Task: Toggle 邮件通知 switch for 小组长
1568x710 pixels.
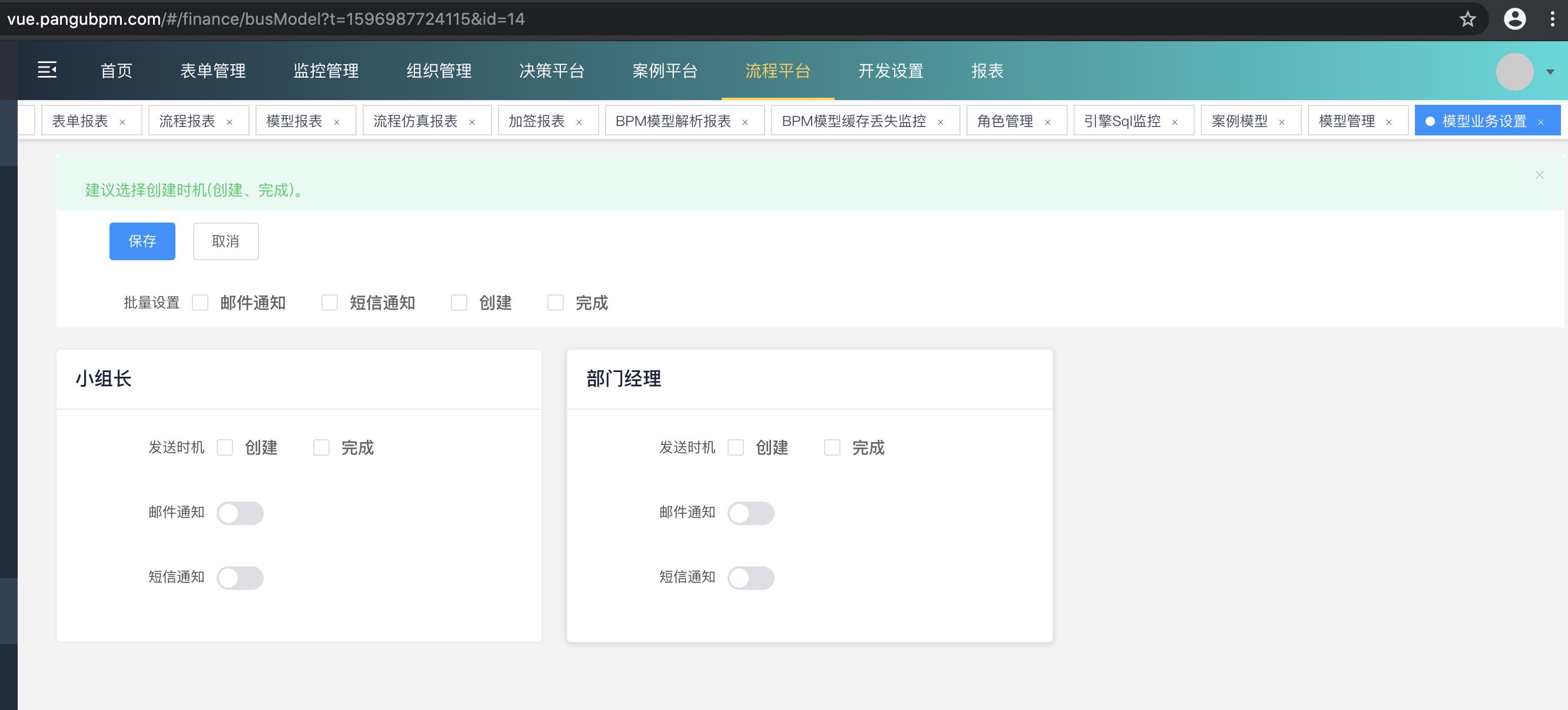Action: (240, 513)
